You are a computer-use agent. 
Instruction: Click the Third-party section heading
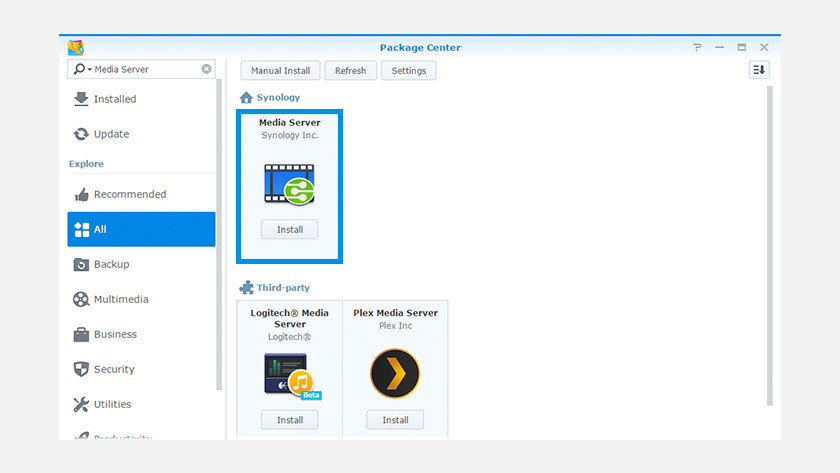pos(283,288)
